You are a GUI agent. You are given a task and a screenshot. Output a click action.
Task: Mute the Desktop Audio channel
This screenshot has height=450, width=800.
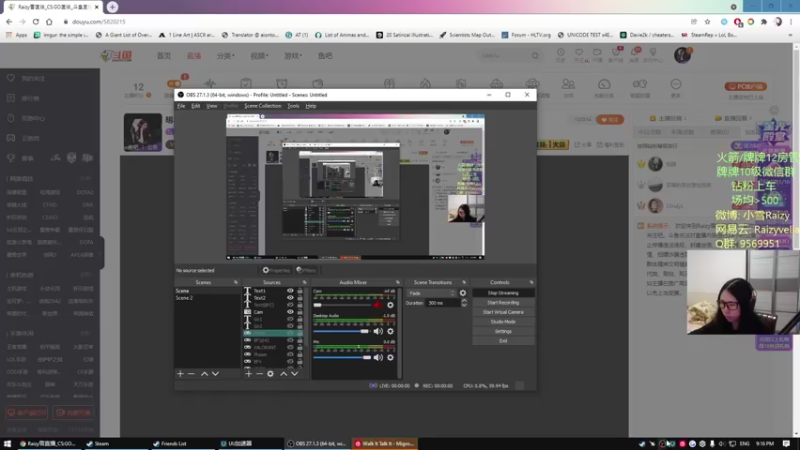pyautogui.click(x=378, y=332)
